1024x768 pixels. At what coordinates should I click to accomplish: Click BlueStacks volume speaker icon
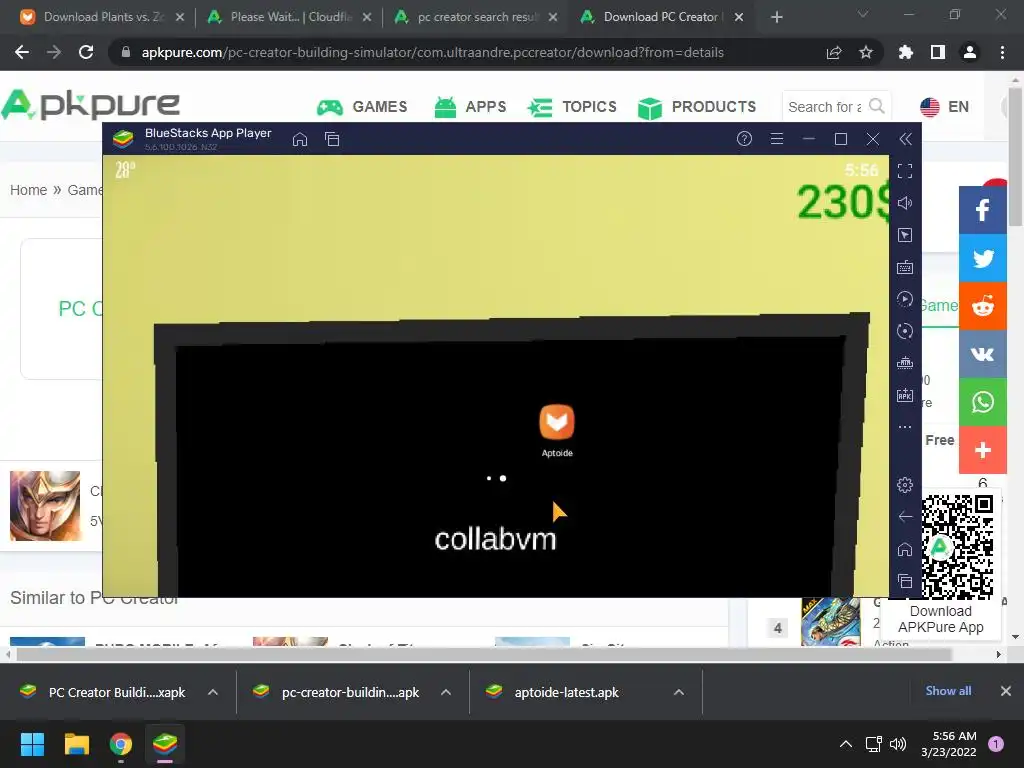click(904, 203)
